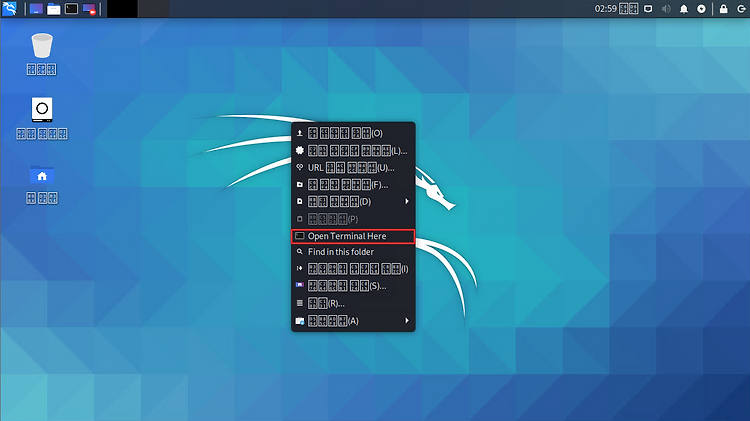Image resolution: width=750 pixels, height=421 pixels.
Task: Click the screen recorder panel icon
Action: (89, 9)
